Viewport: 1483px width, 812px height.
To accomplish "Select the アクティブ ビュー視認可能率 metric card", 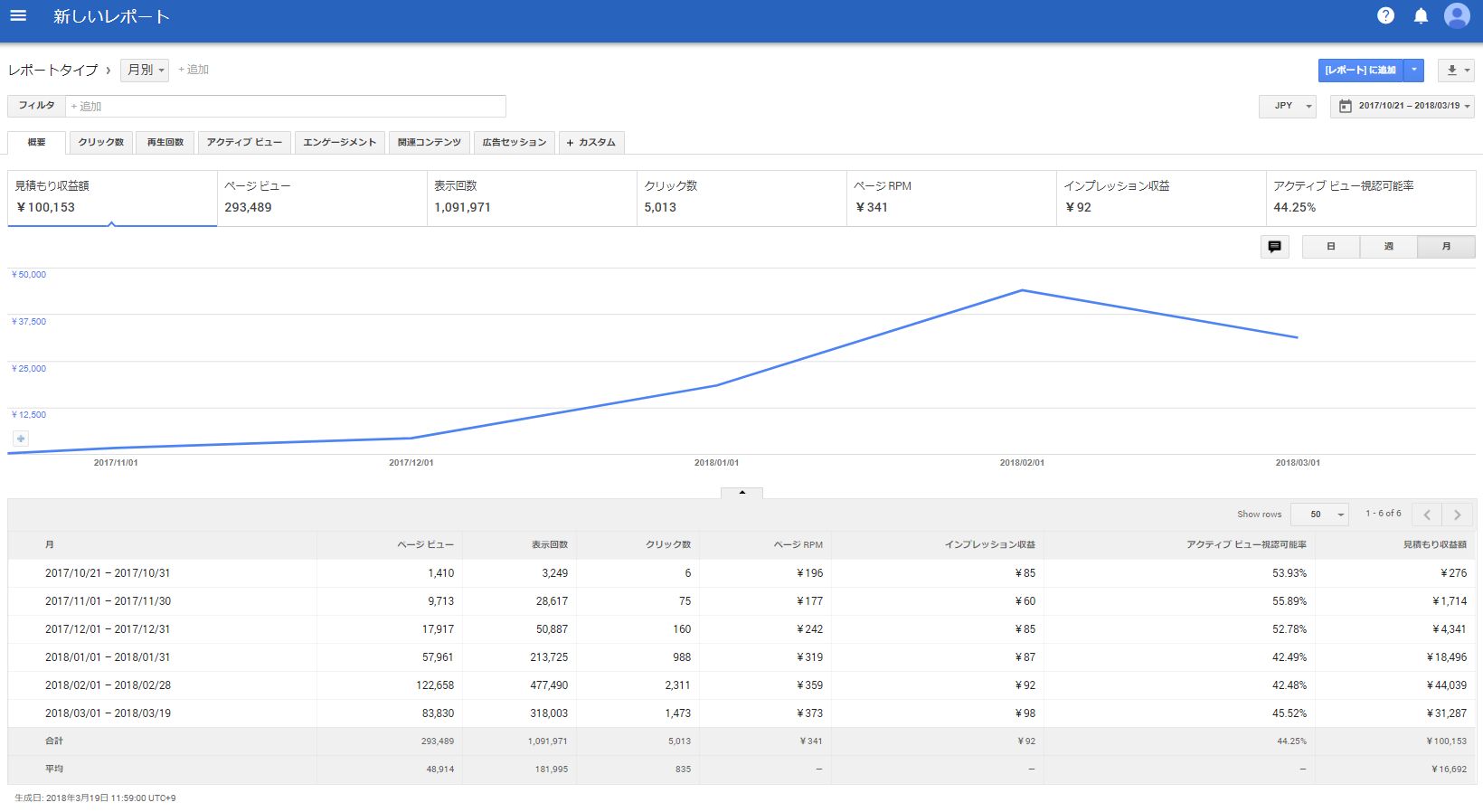I will point(1372,198).
